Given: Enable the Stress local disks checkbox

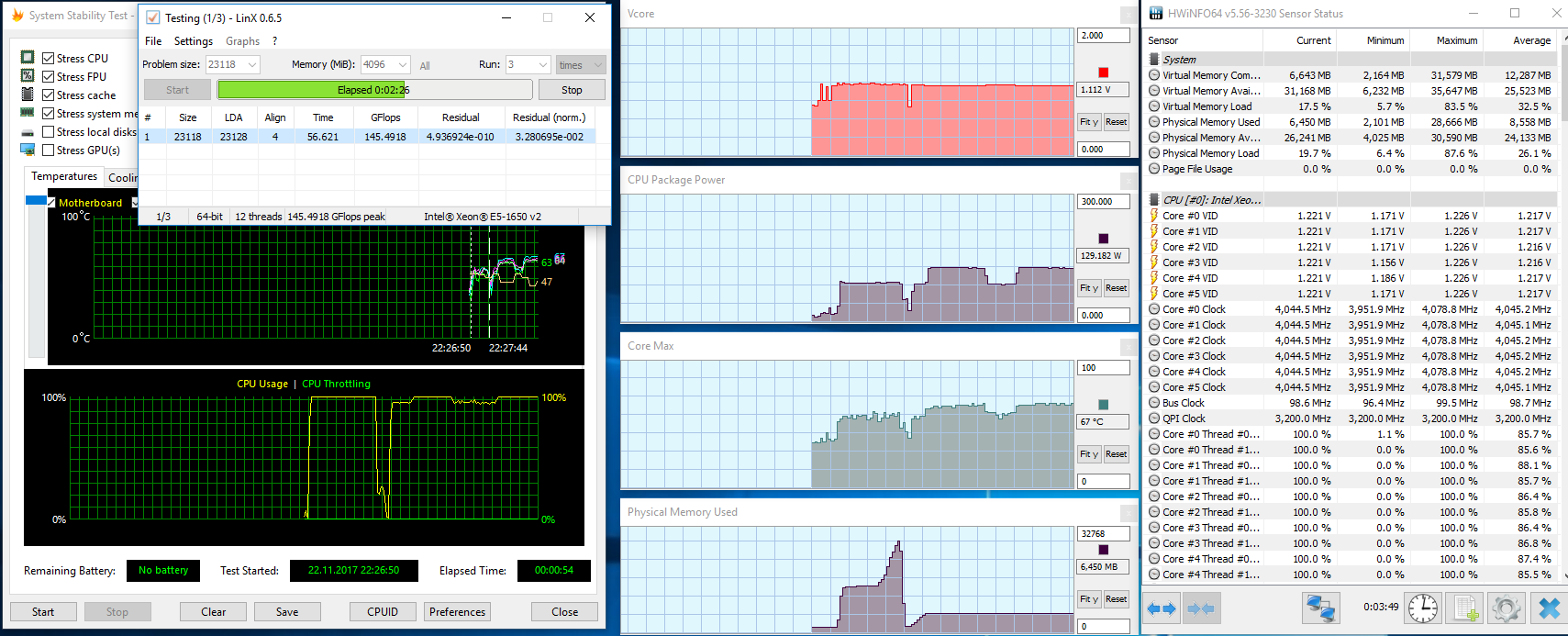Looking at the screenshot, I should 49,131.
